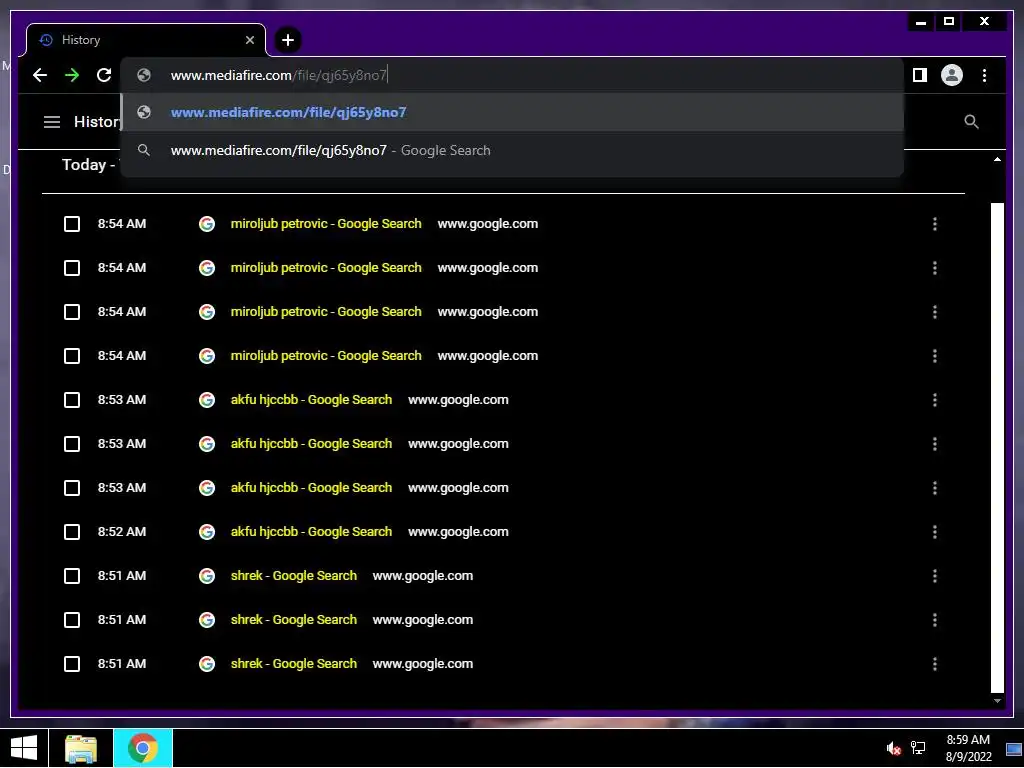Open the History hamburger menu
Viewport: 1024px width, 768px height.
point(52,122)
